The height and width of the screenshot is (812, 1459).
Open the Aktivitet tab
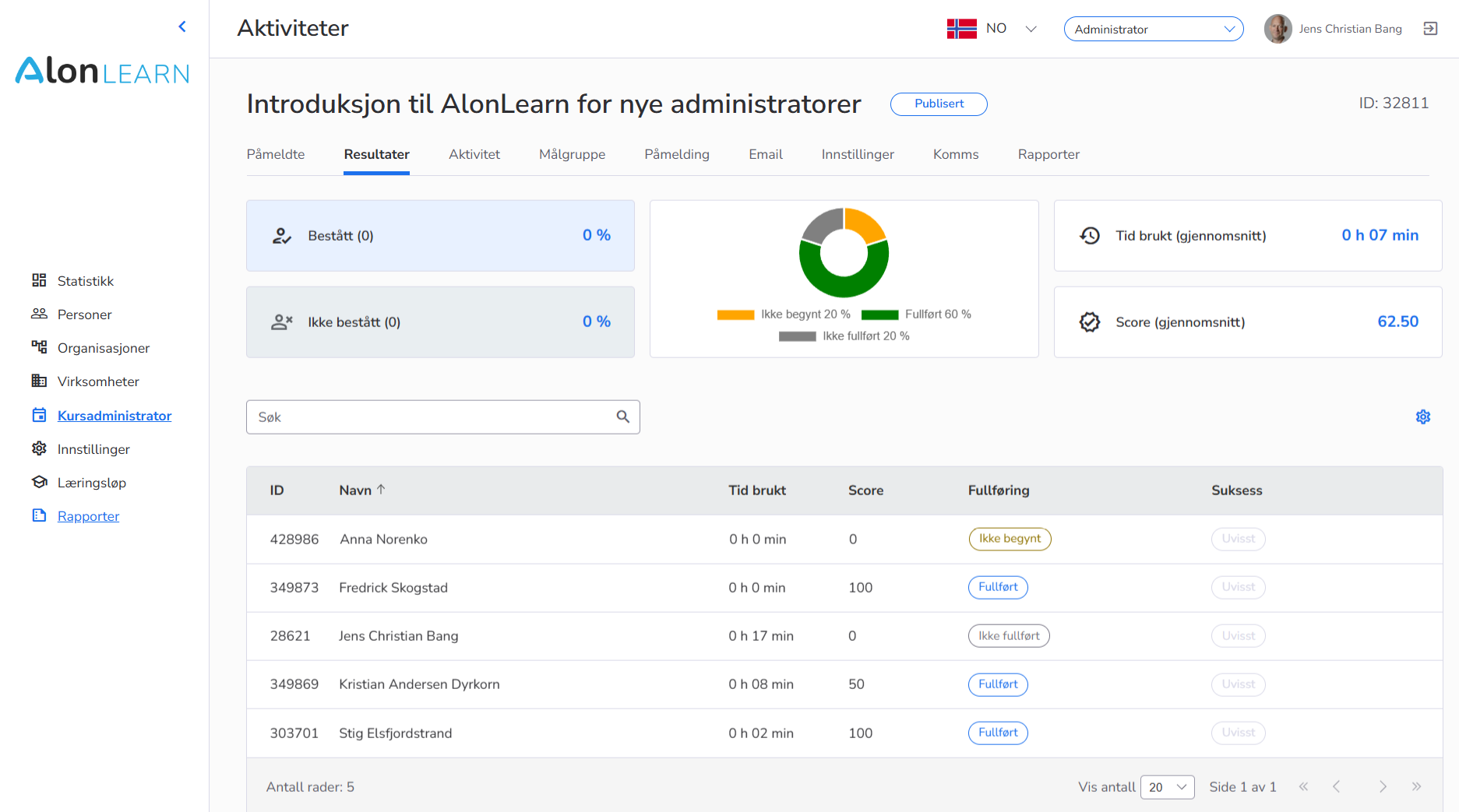pyautogui.click(x=474, y=154)
